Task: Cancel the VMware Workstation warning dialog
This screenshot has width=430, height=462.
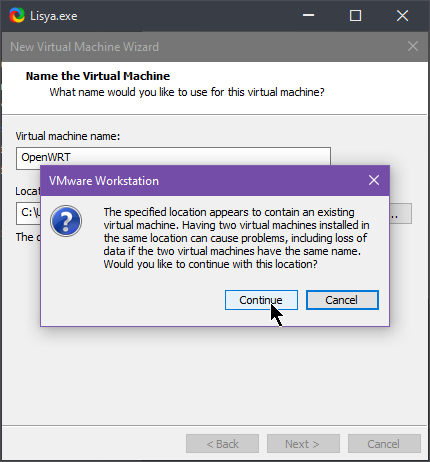Action: click(x=342, y=300)
